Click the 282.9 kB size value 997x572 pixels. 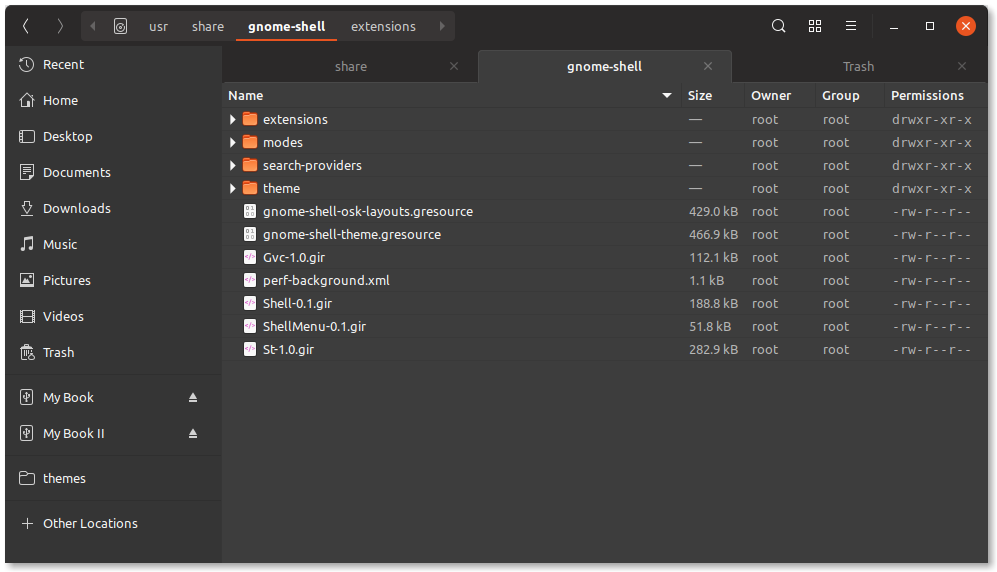[x=713, y=350]
